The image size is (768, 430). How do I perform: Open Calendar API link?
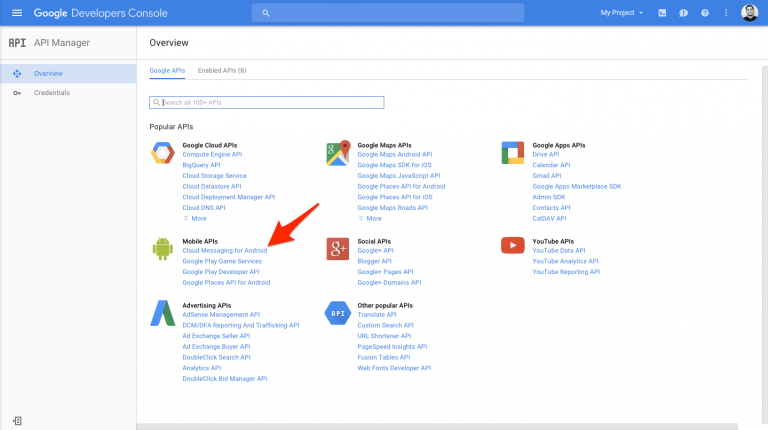click(551, 165)
